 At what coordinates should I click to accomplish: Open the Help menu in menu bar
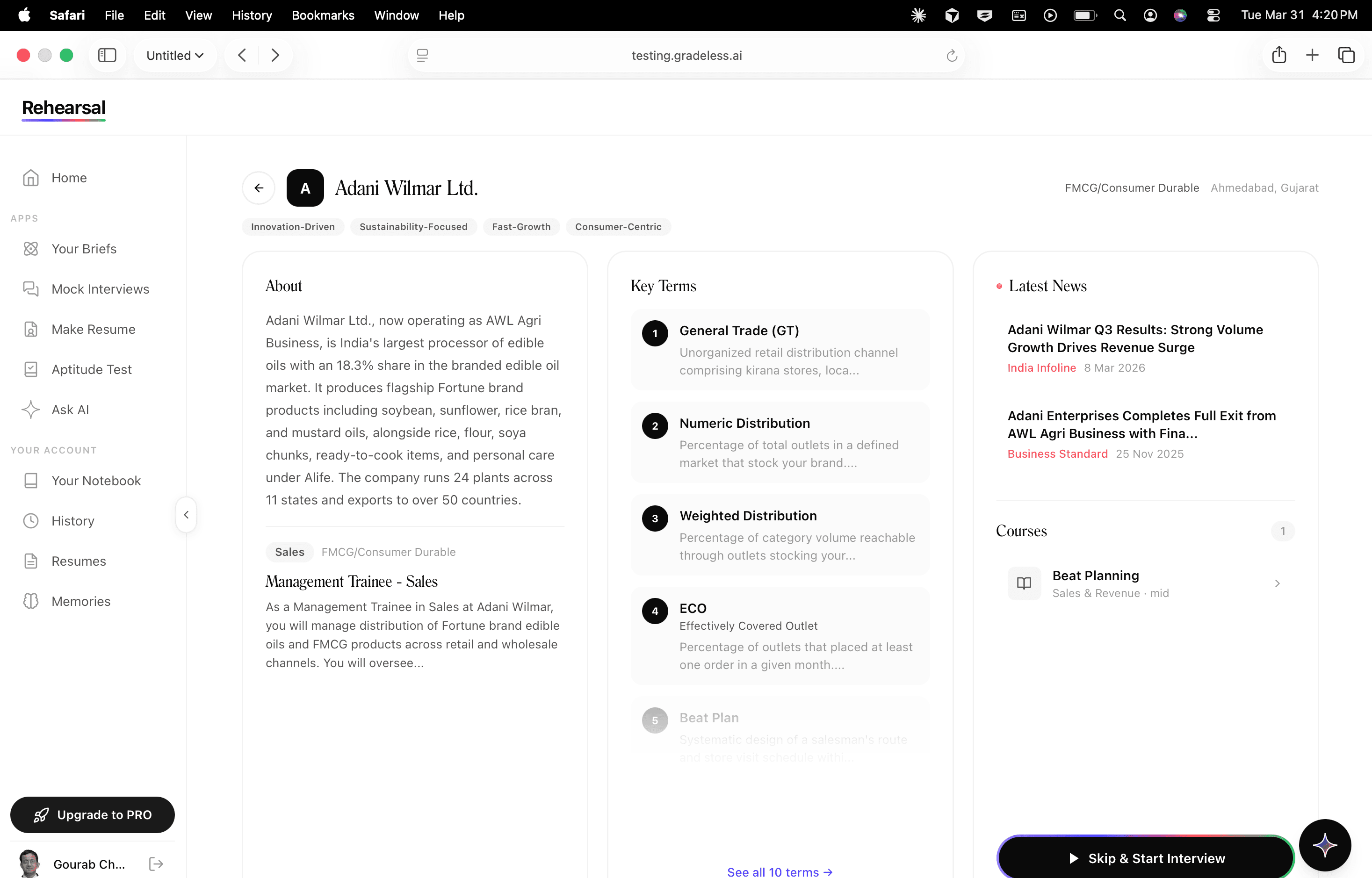tap(451, 15)
